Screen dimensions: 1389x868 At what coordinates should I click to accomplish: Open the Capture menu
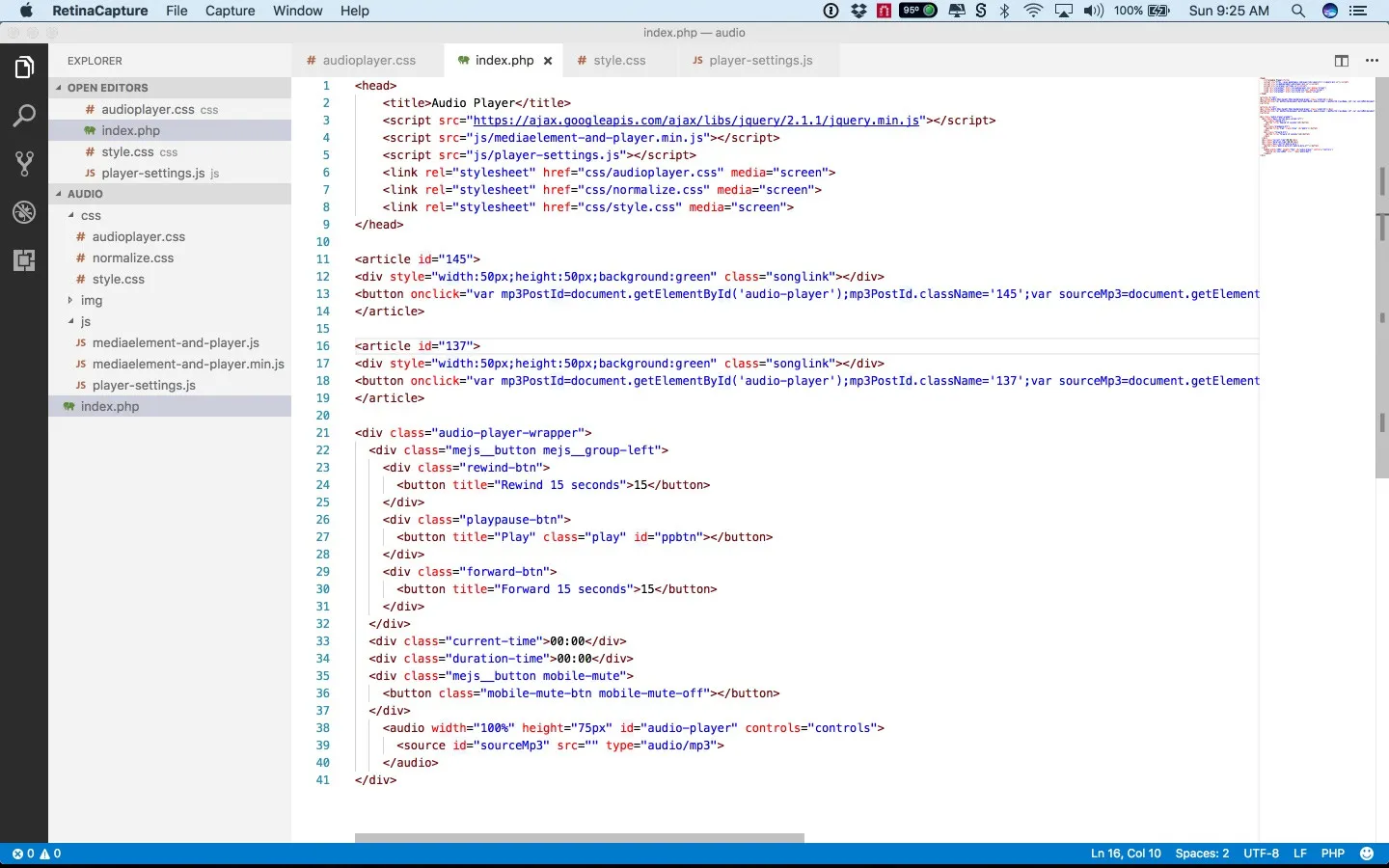[x=230, y=11]
